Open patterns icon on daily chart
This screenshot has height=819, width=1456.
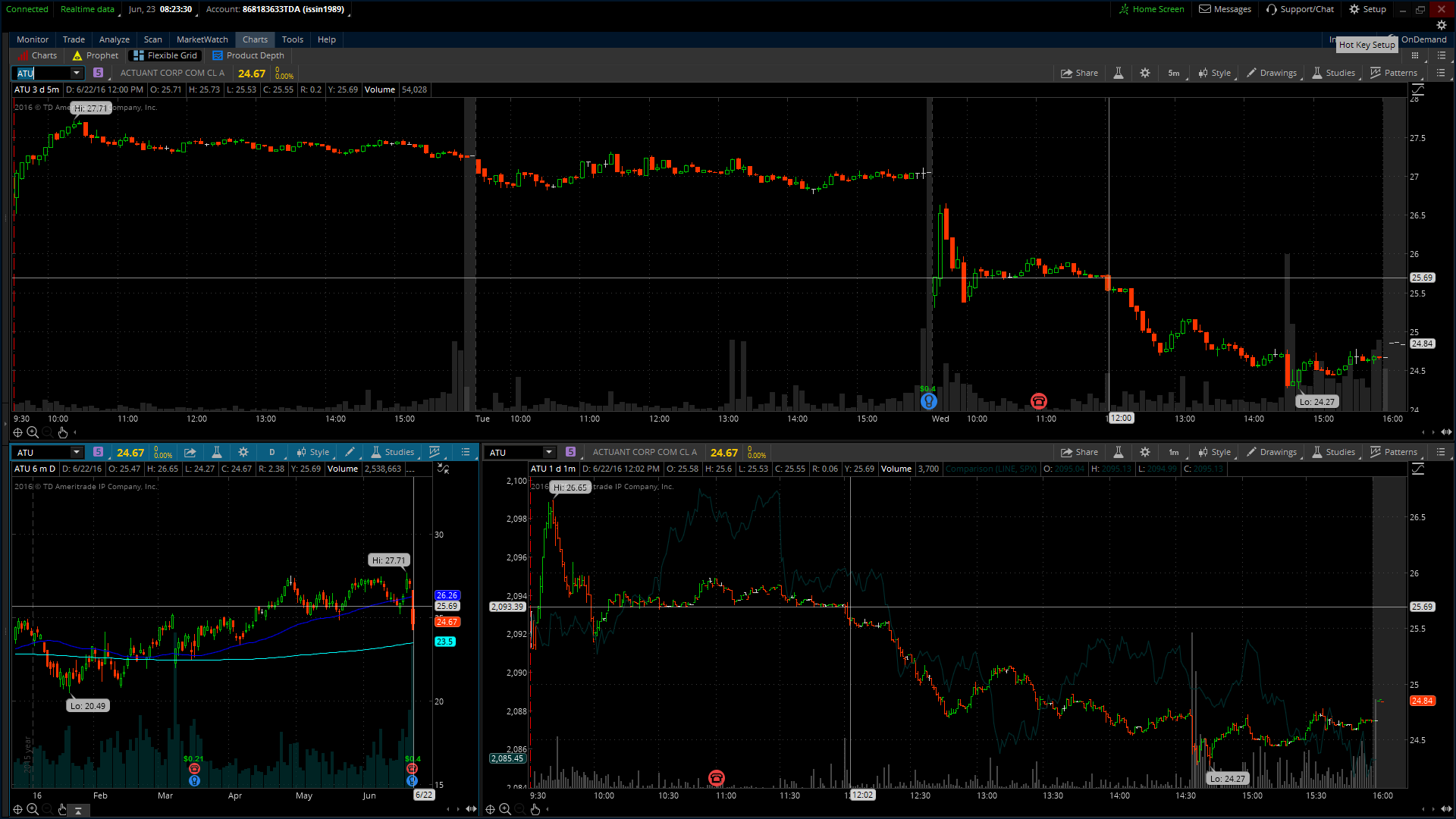click(435, 452)
